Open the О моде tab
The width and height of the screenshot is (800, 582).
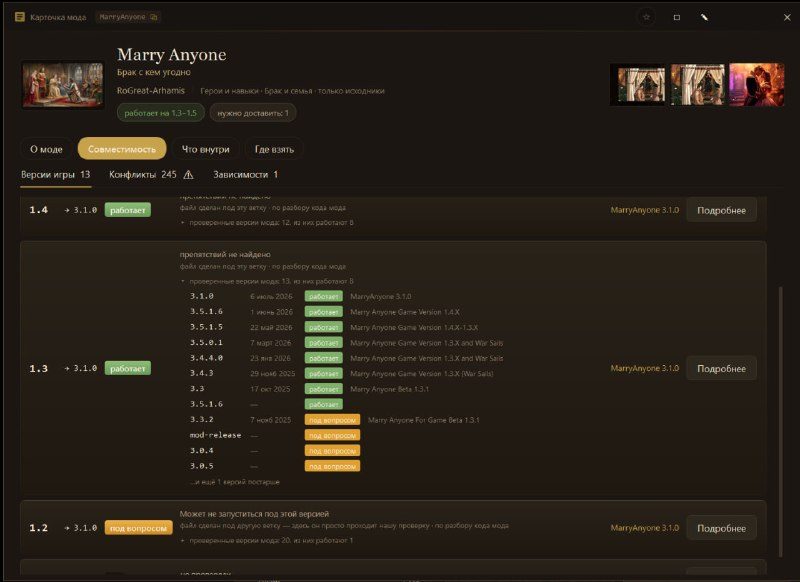(x=46, y=149)
